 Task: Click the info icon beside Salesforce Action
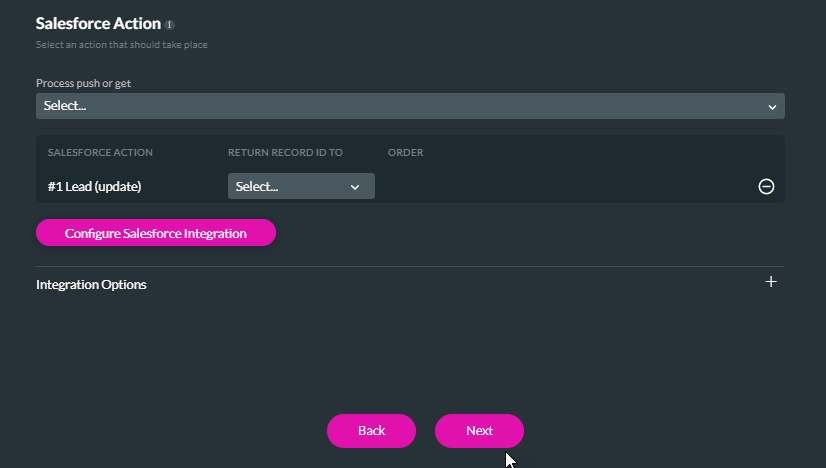coord(169,25)
